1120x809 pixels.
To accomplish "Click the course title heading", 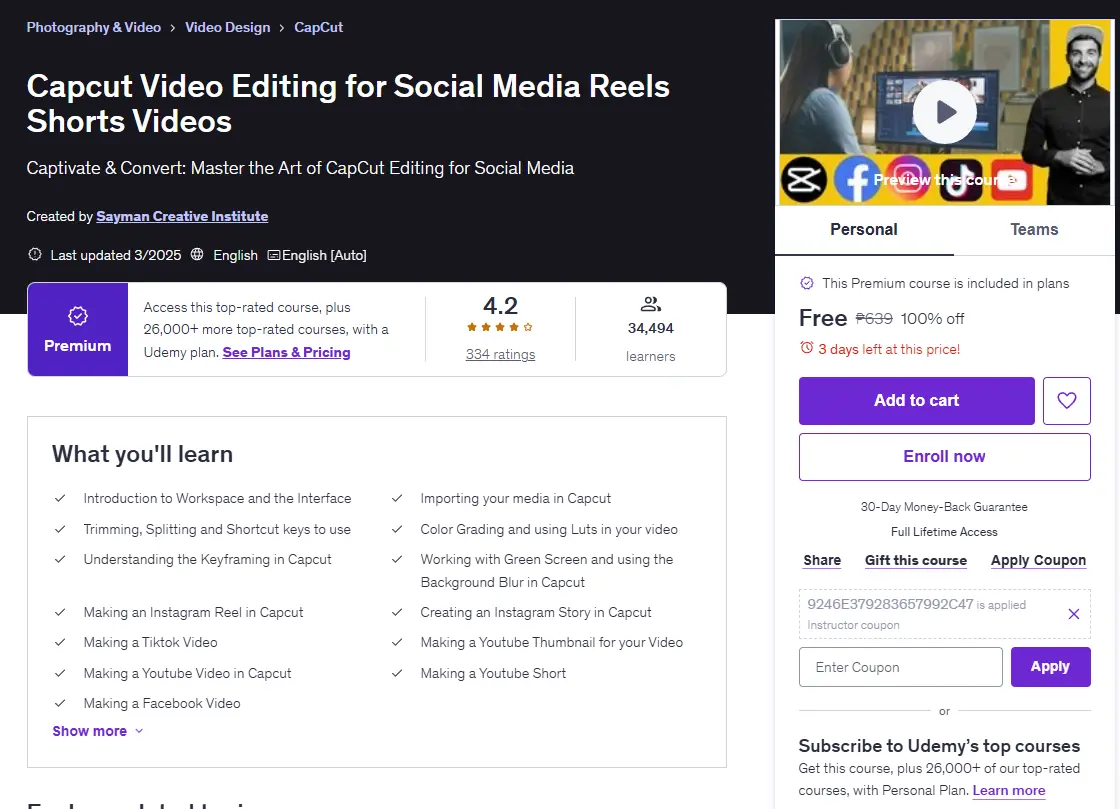I will point(348,104).
